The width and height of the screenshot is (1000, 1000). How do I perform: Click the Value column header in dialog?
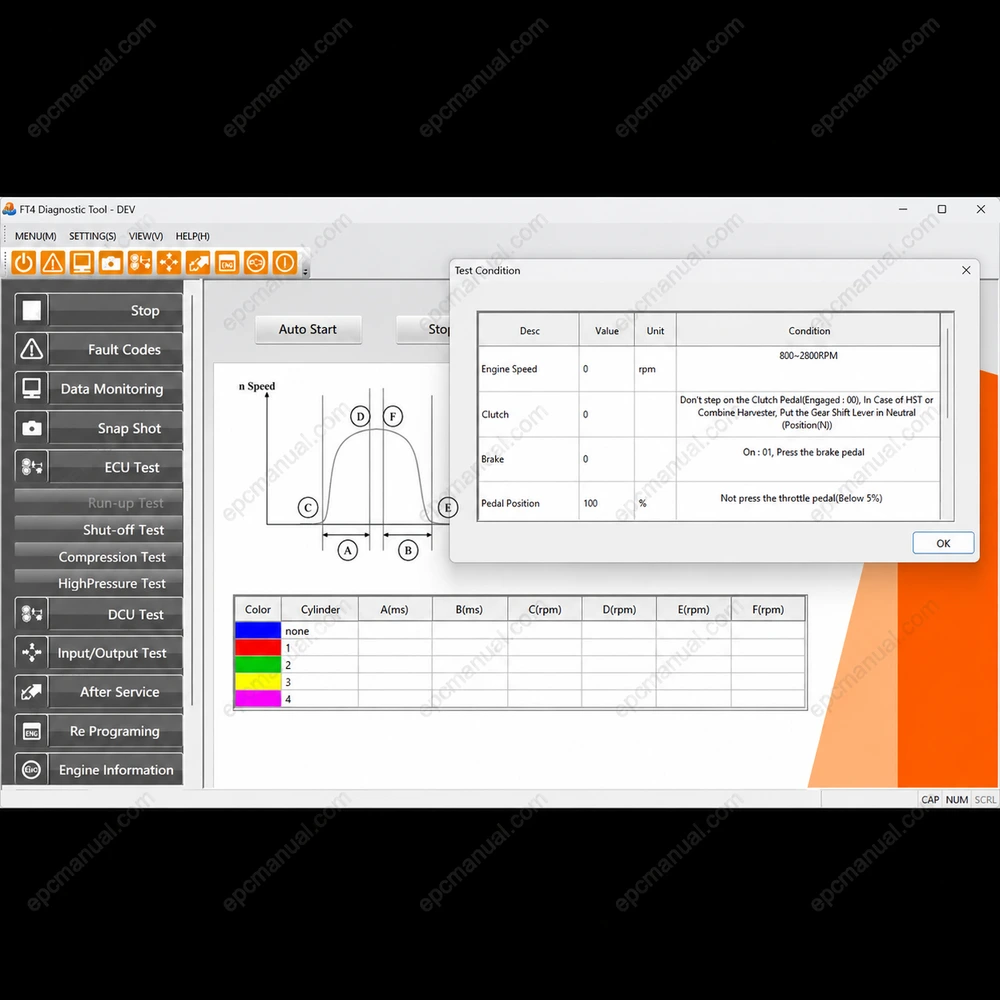pos(607,330)
